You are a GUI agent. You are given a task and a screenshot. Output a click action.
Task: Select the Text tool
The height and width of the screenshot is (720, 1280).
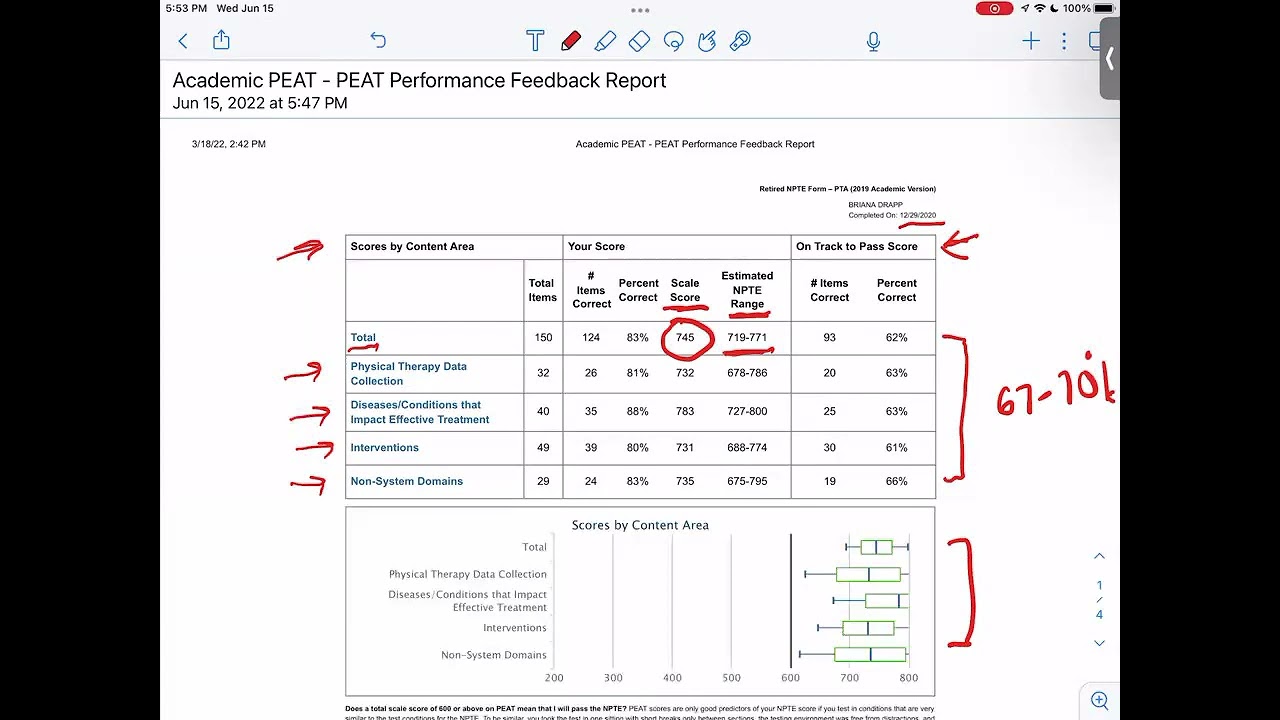click(535, 41)
